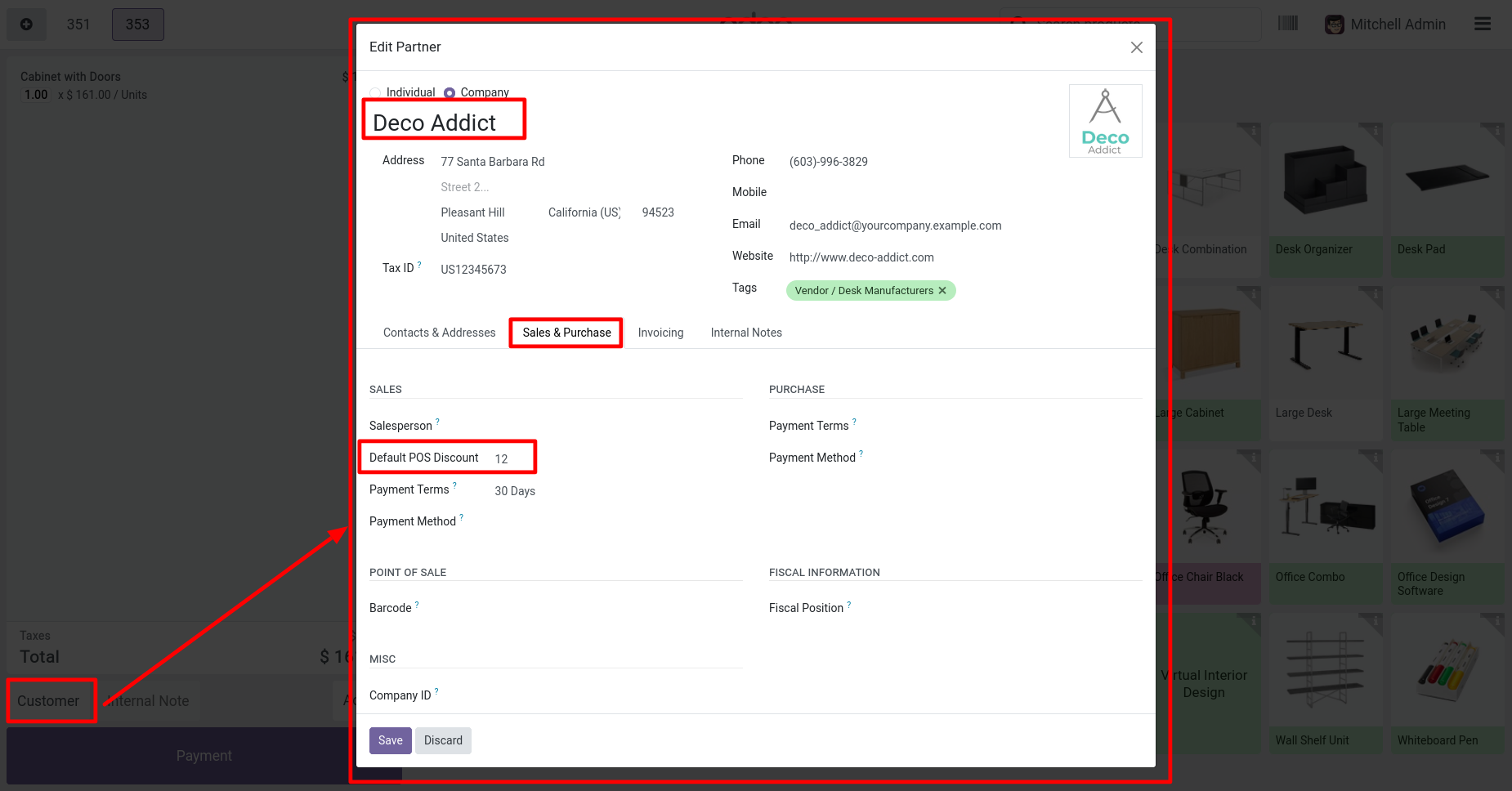Viewport: 1512px width, 791px height.
Task: Add a new order with plus icon
Action: [27, 25]
